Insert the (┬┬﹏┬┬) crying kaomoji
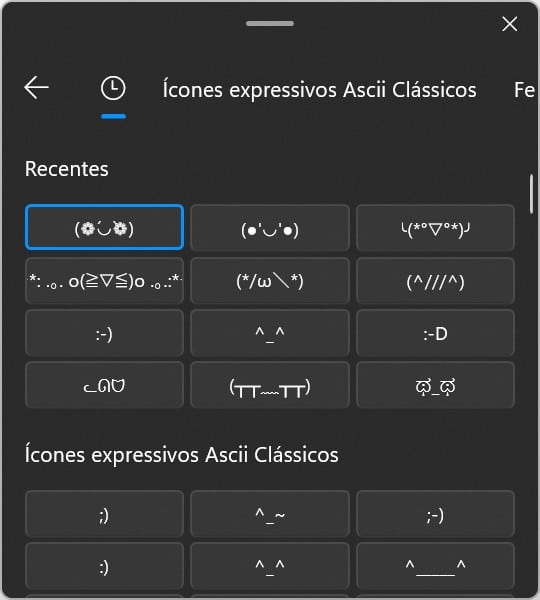The width and height of the screenshot is (540, 600). click(x=270, y=385)
